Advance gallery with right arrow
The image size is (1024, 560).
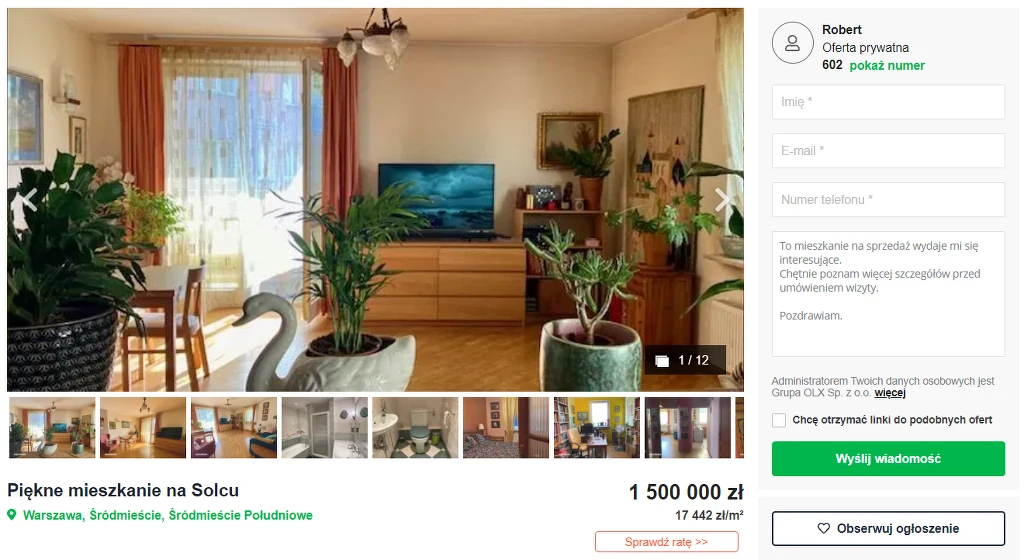click(722, 199)
